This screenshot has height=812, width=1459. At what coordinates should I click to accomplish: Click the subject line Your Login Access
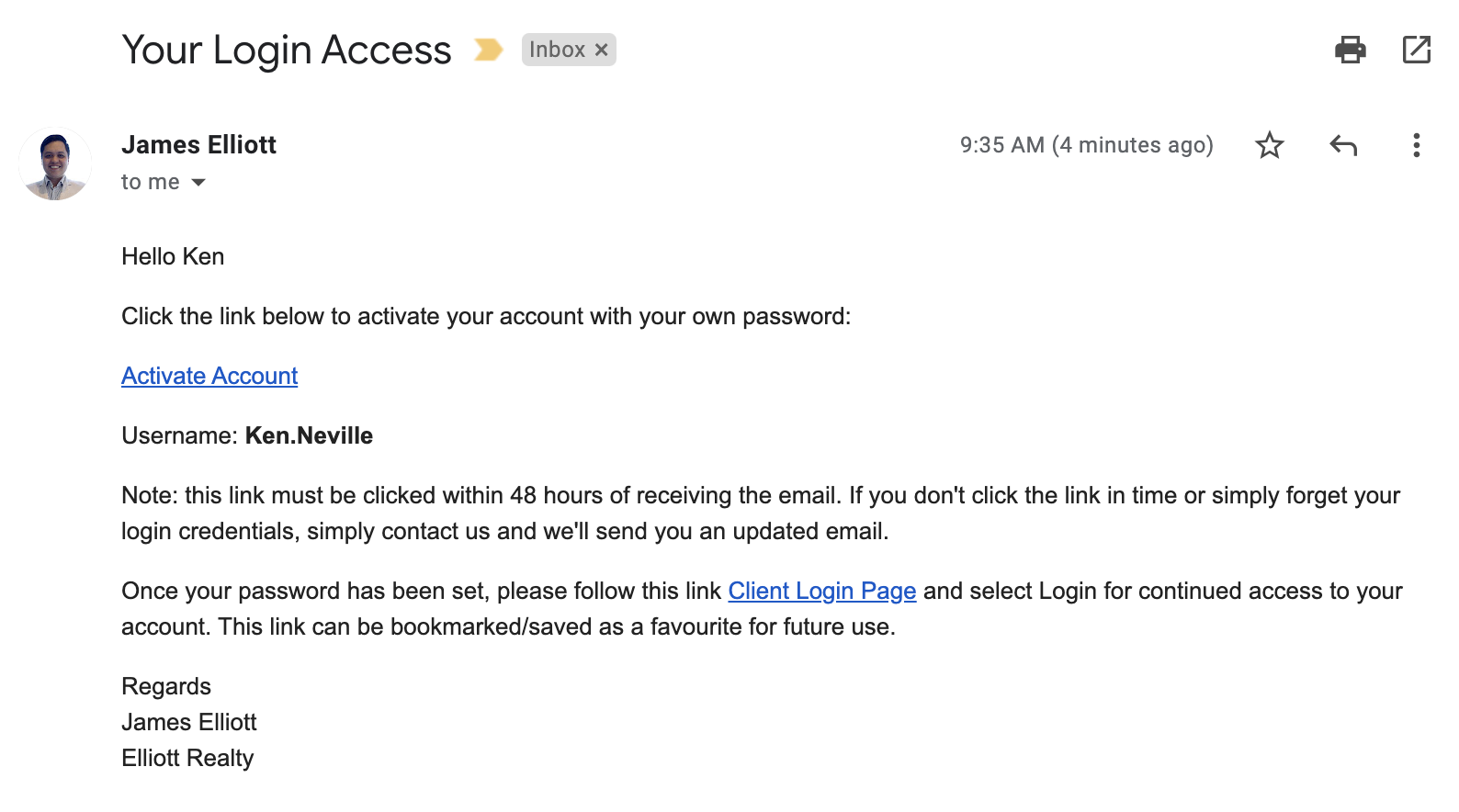pos(287,50)
